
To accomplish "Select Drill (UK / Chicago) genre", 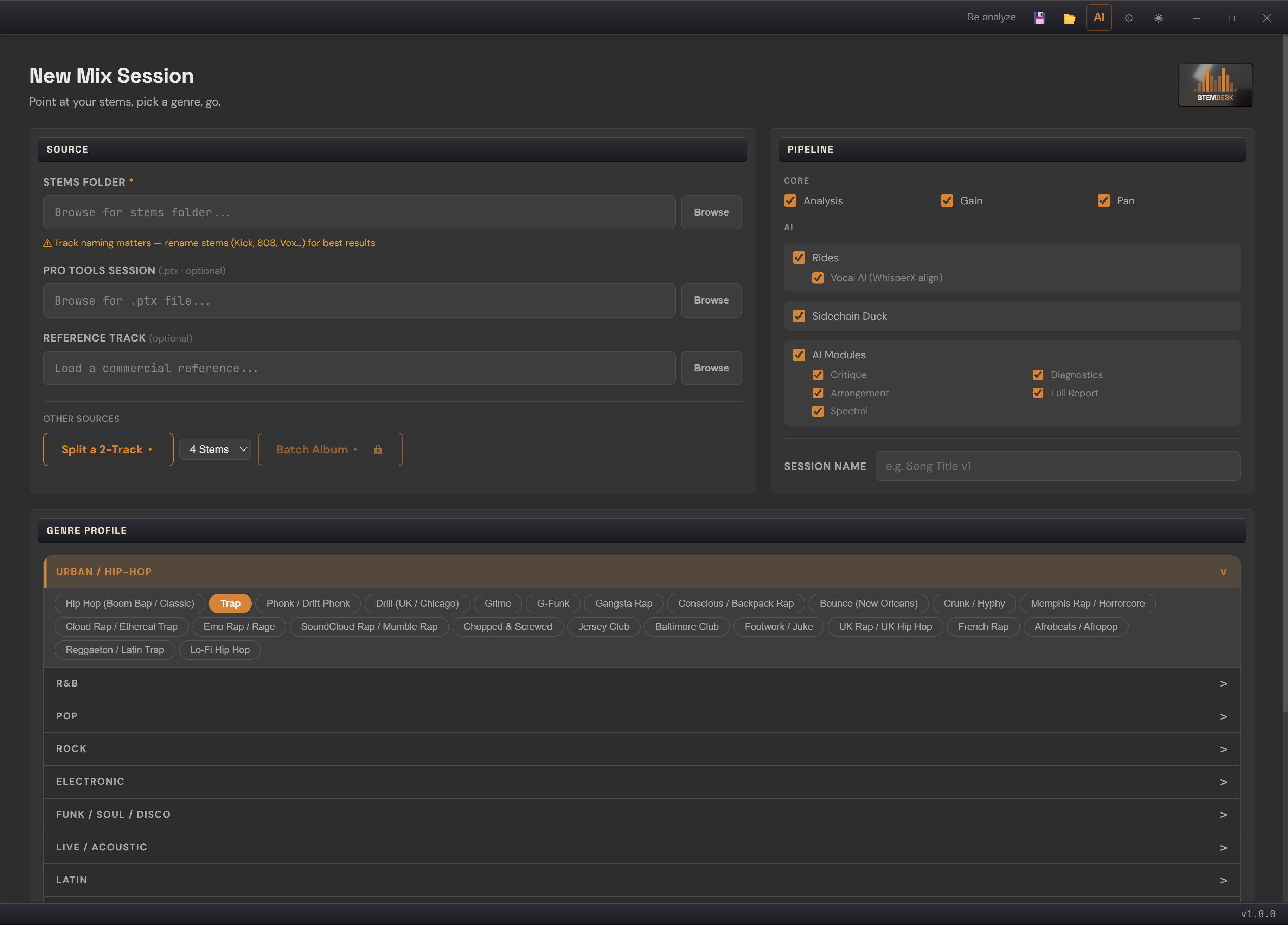I will pyautogui.click(x=417, y=604).
